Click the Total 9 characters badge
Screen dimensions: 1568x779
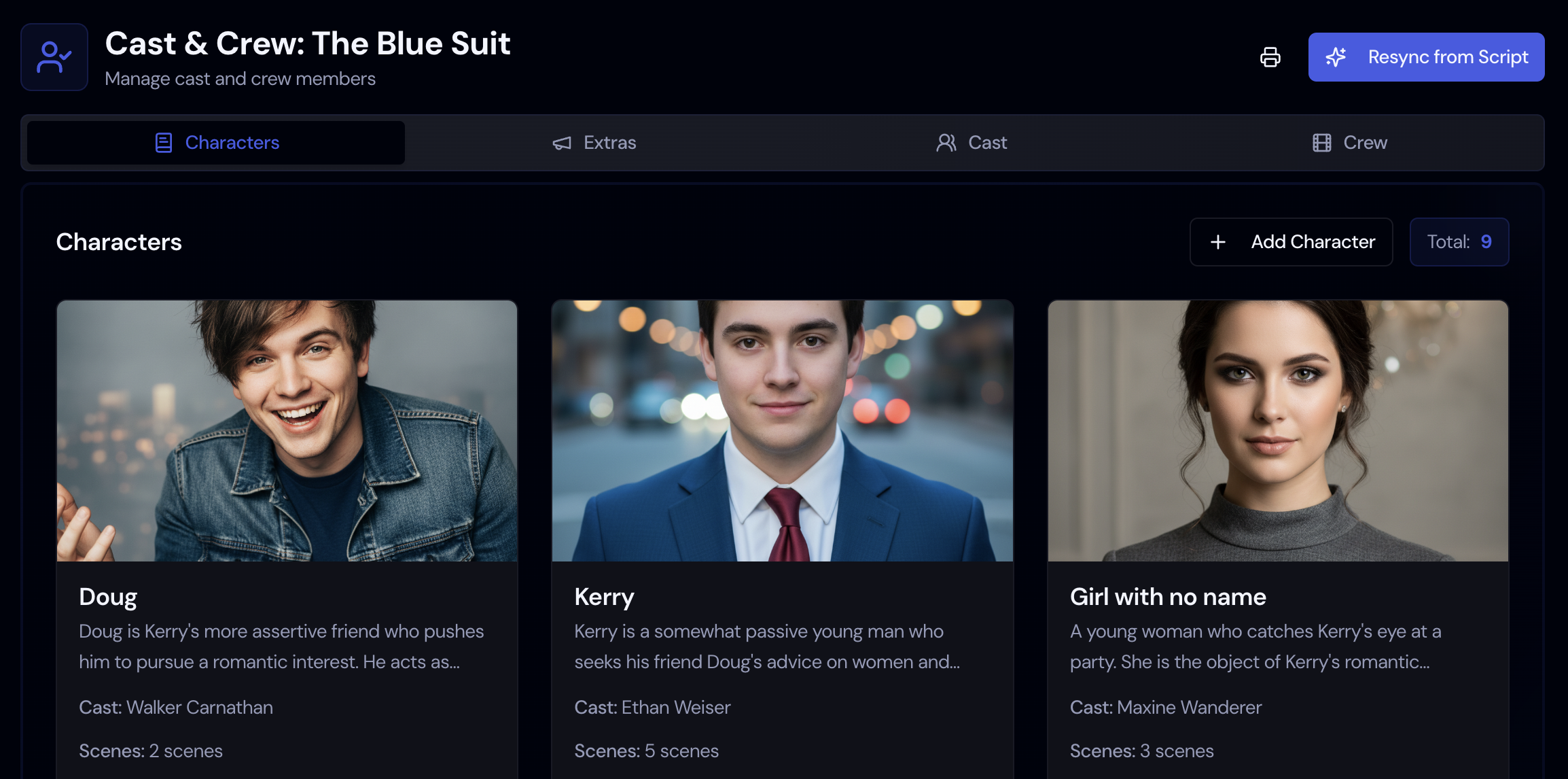point(1459,242)
